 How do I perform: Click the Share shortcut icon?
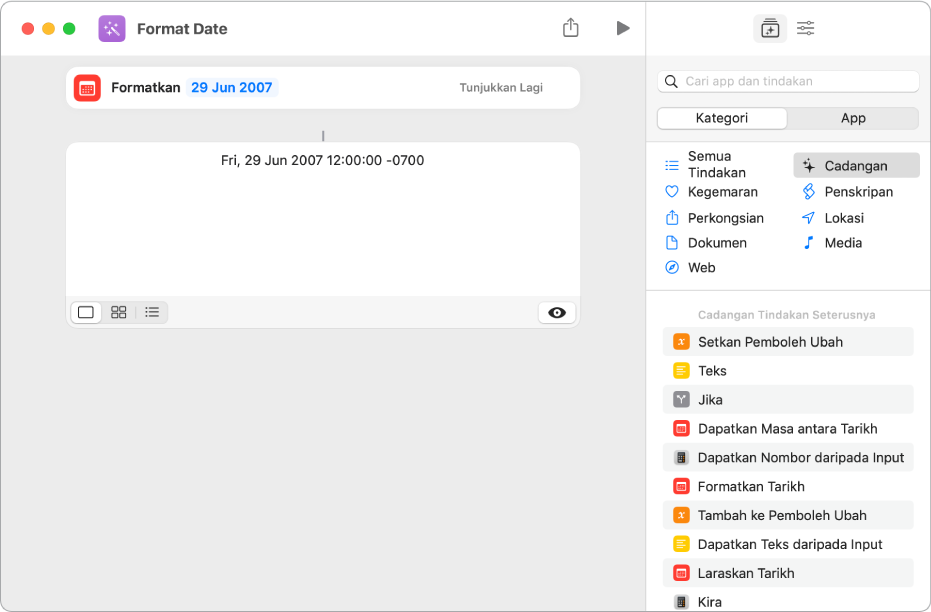570,28
